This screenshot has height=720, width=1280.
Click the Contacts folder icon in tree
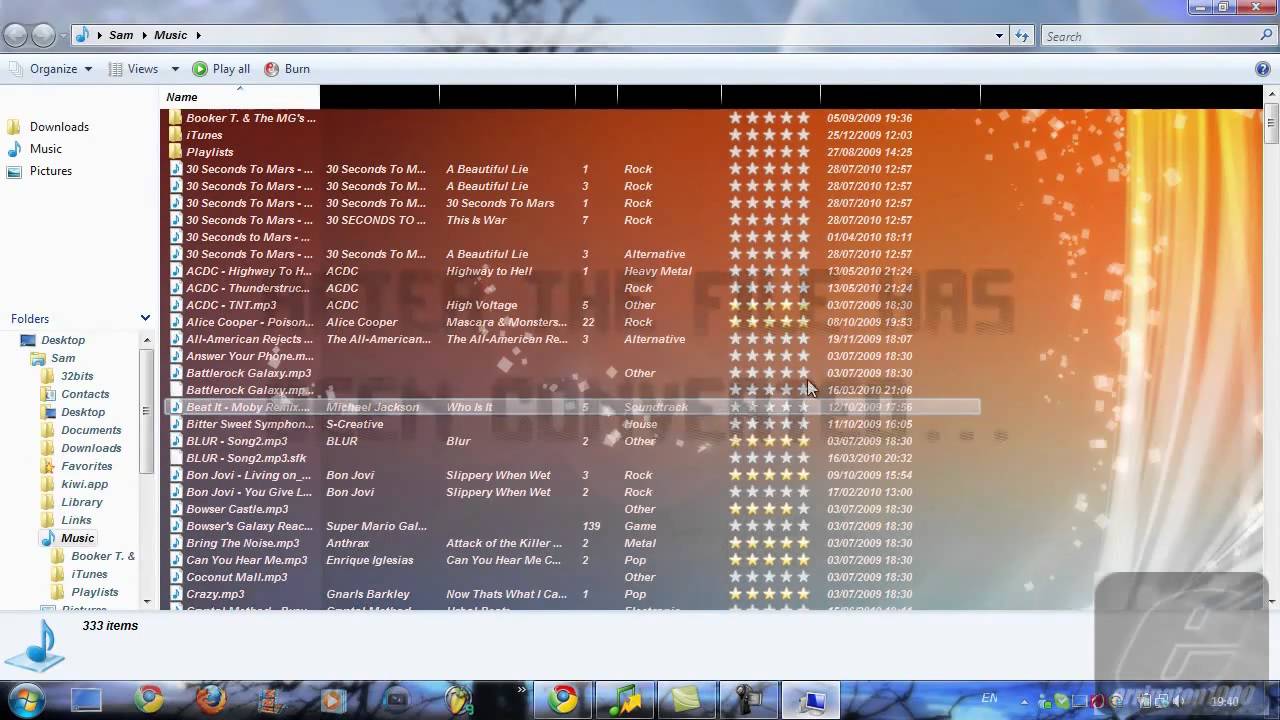coord(48,394)
